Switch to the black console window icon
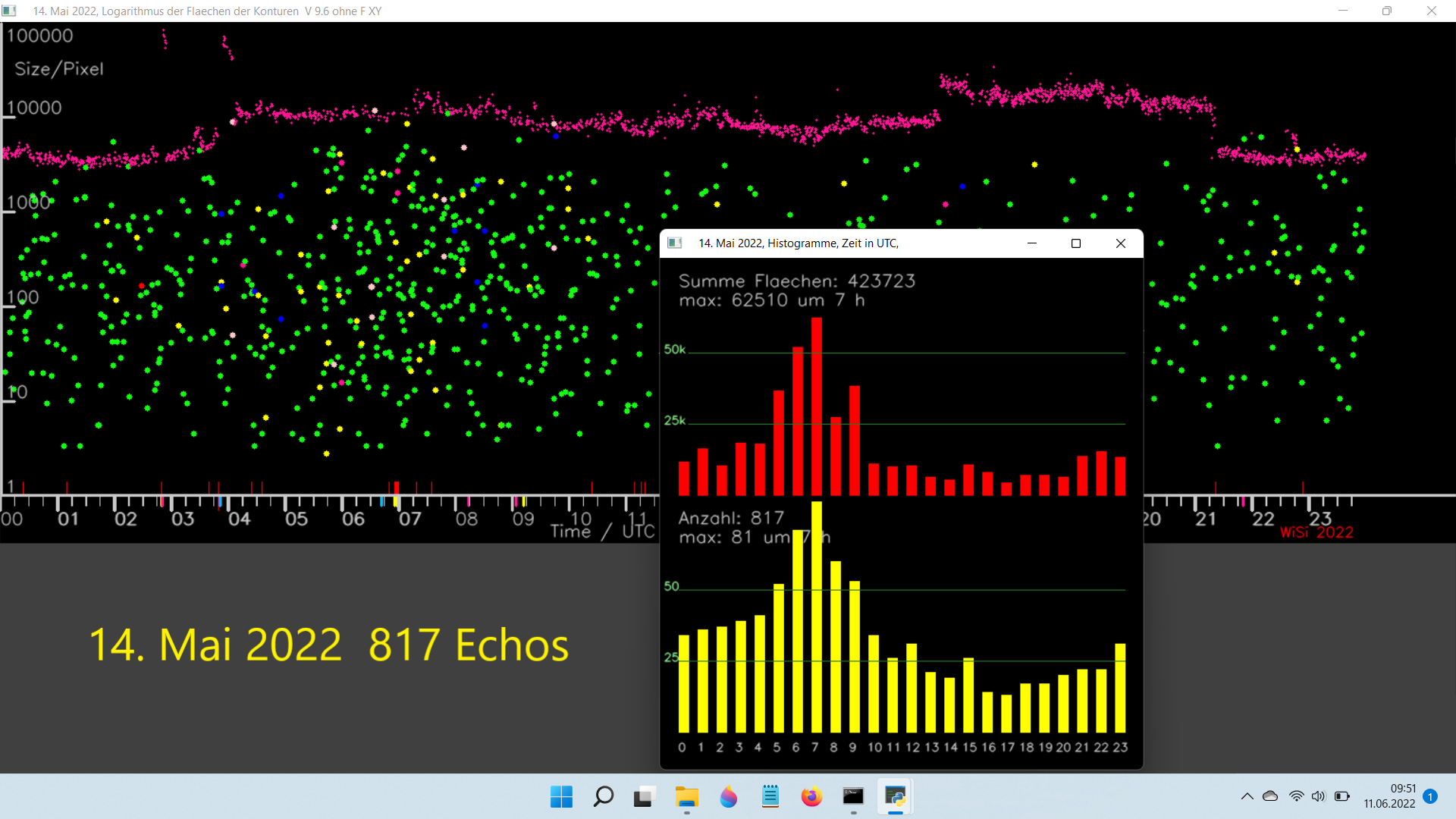This screenshot has height=819, width=1456. point(853,796)
